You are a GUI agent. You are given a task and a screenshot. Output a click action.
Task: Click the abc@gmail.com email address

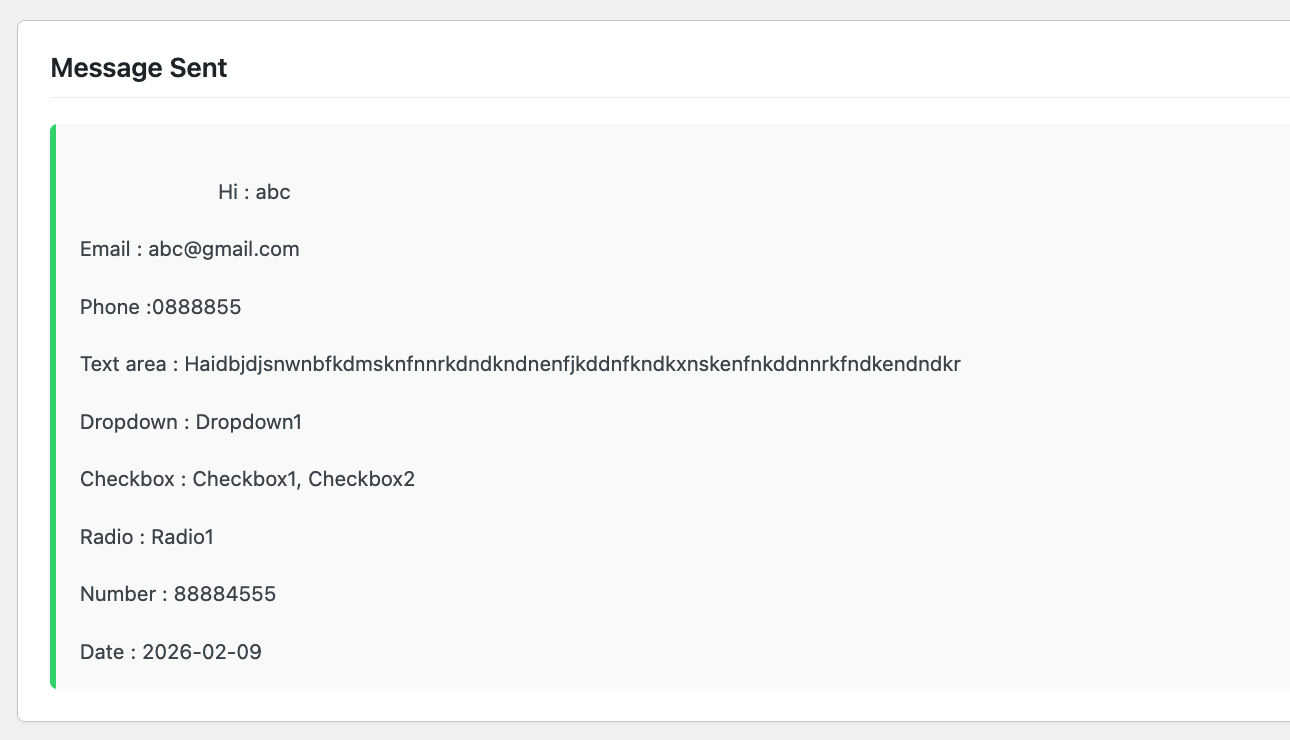224,249
